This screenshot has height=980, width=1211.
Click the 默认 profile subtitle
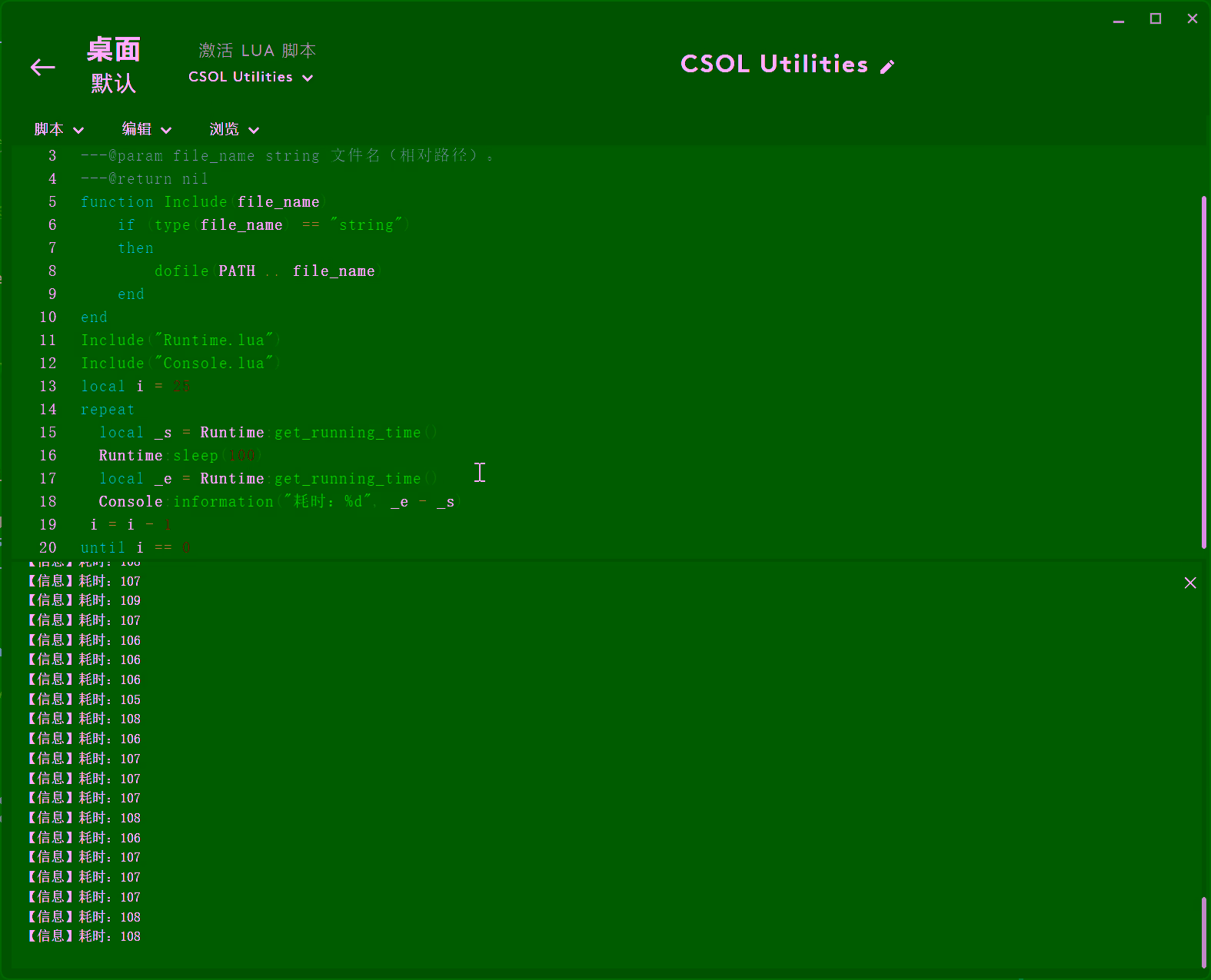(x=114, y=83)
